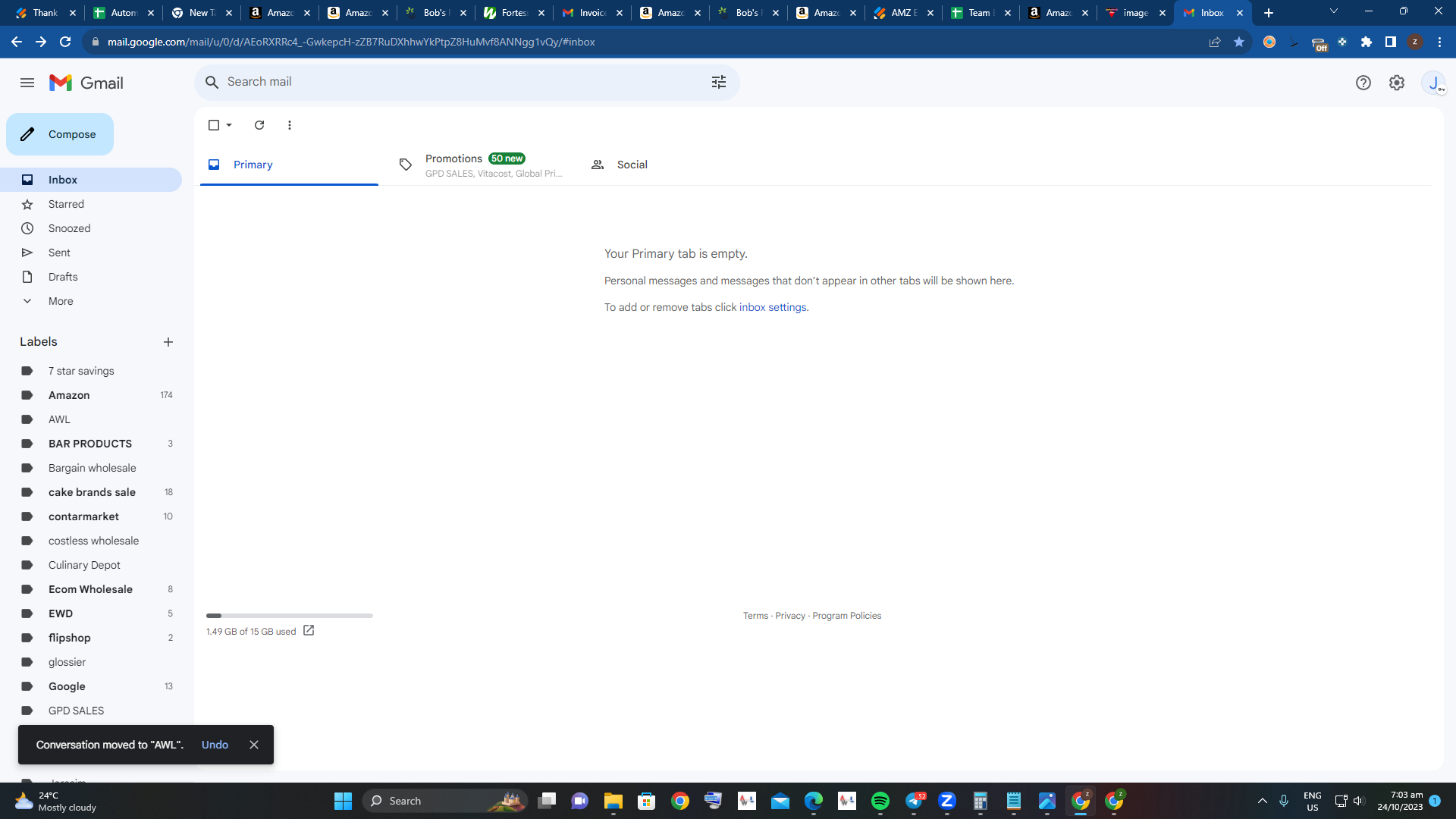
Task: Open the Snoozed folder
Action: pyautogui.click(x=91, y=228)
